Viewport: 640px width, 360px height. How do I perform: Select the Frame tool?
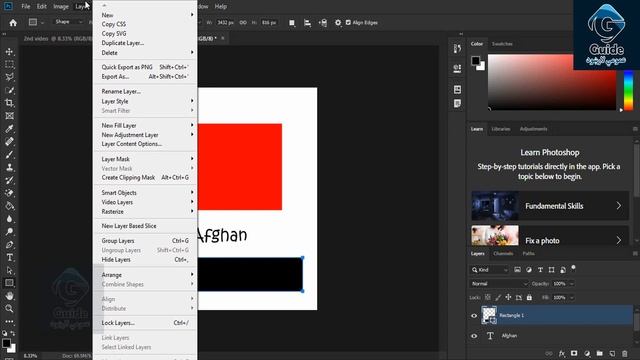(9, 116)
